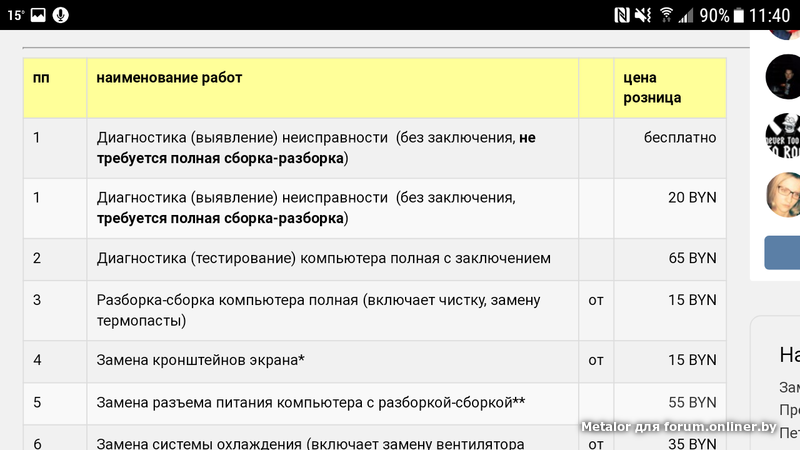
Task: Click row number 2 cell
Action: [55, 259]
